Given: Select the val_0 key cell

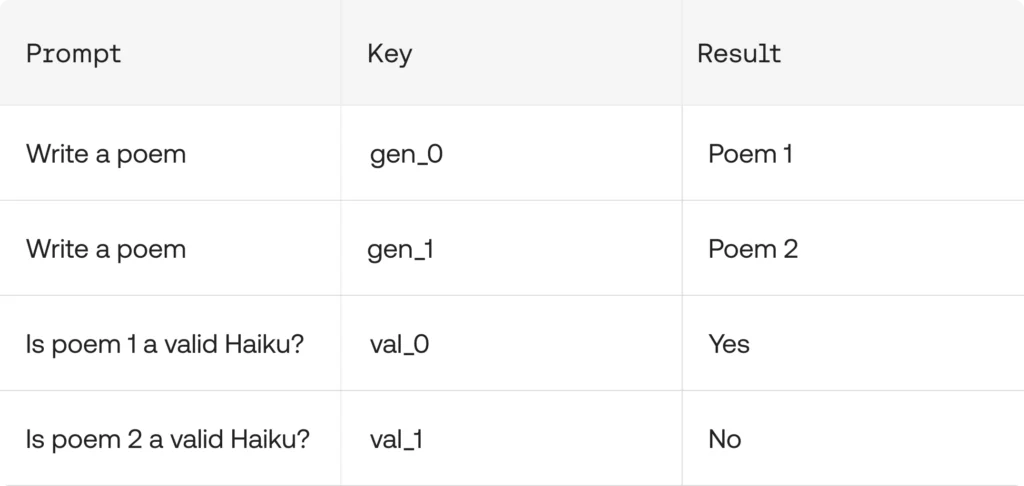Looking at the screenshot, I should [x=399, y=344].
